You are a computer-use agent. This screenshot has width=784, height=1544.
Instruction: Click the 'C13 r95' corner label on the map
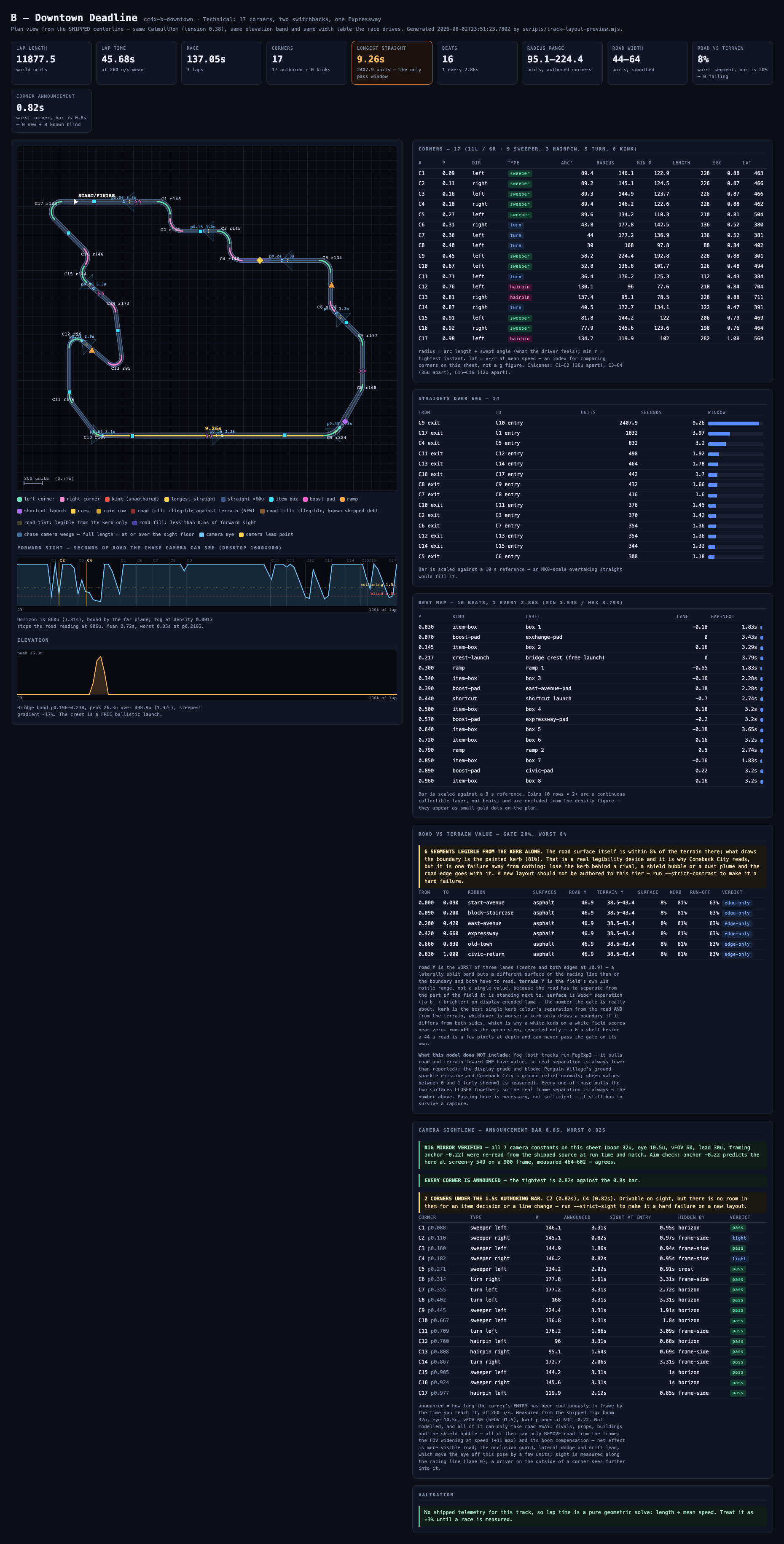121,369
